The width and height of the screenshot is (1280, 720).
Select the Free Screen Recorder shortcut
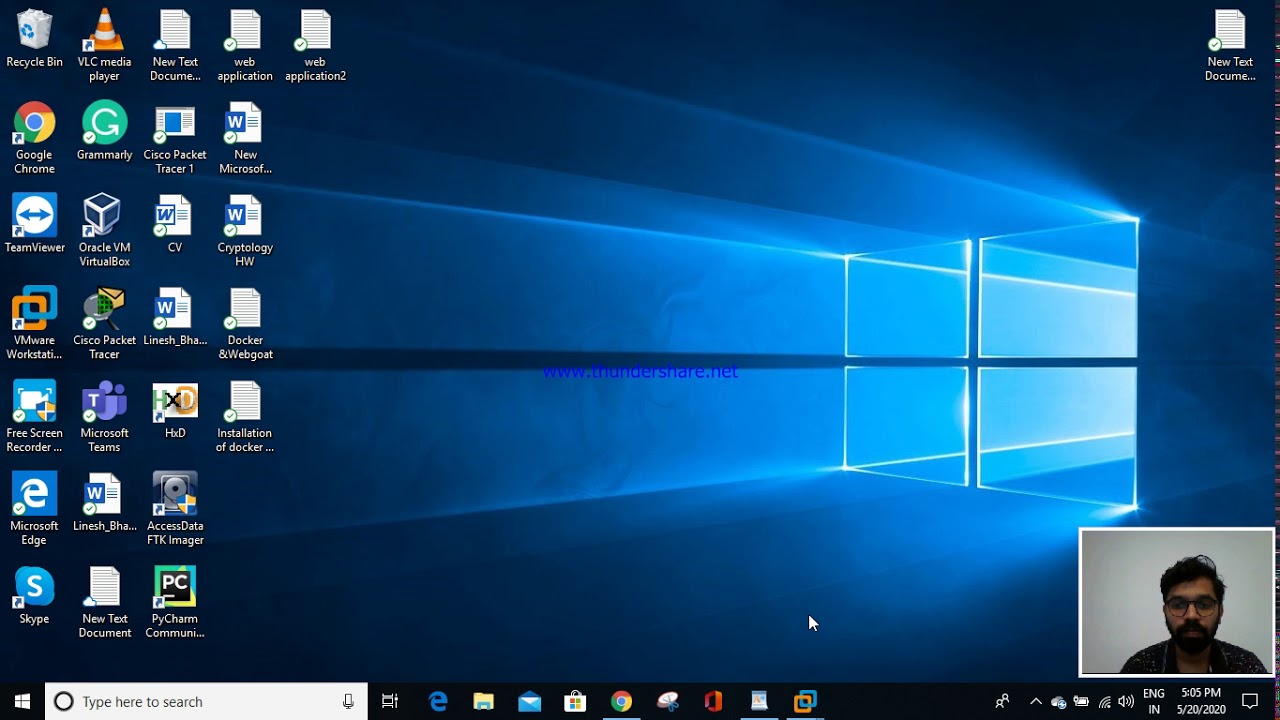pos(34,418)
